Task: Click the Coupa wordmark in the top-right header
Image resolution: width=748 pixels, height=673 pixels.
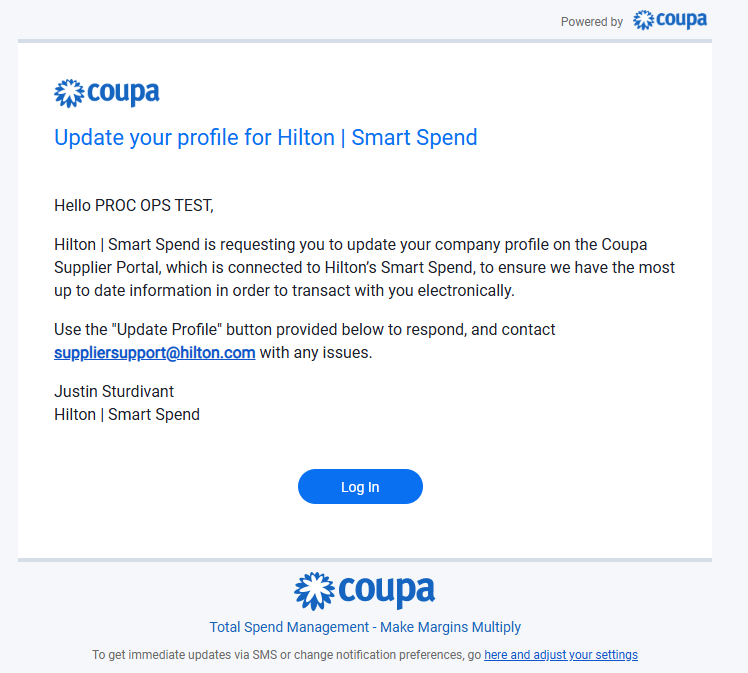Action: 682,20
